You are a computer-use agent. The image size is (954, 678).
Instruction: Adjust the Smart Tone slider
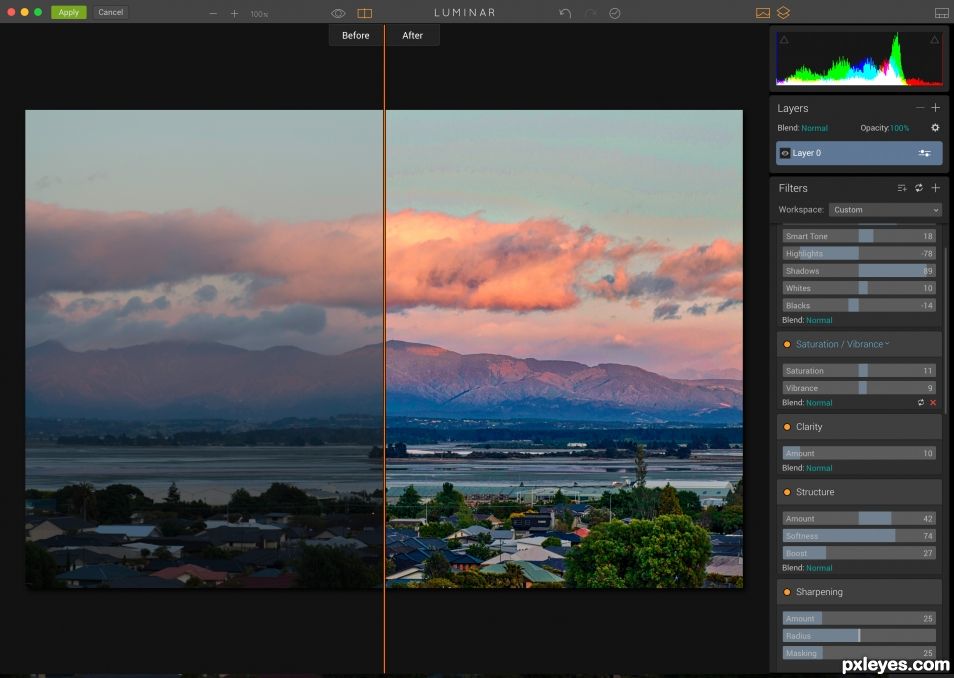click(x=859, y=236)
